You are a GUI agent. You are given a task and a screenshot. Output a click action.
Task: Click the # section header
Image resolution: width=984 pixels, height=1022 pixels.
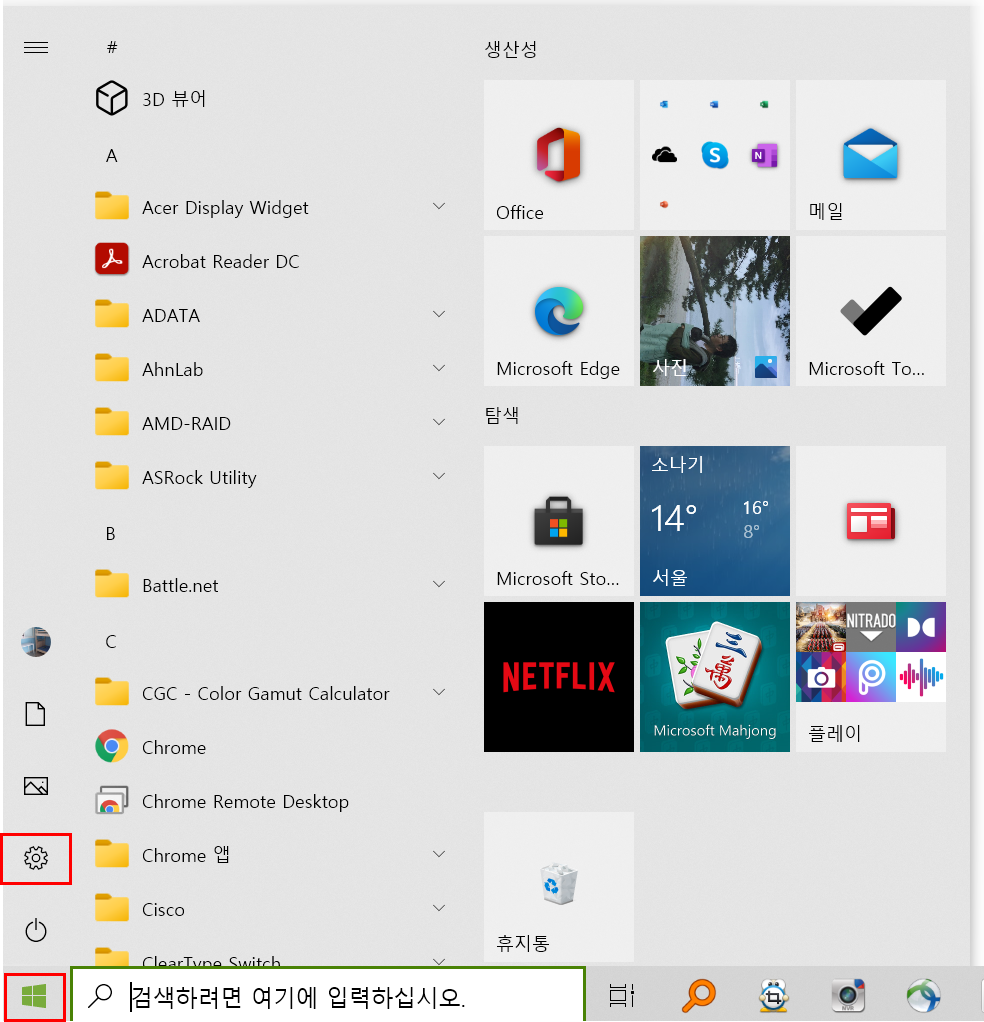click(112, 47)
